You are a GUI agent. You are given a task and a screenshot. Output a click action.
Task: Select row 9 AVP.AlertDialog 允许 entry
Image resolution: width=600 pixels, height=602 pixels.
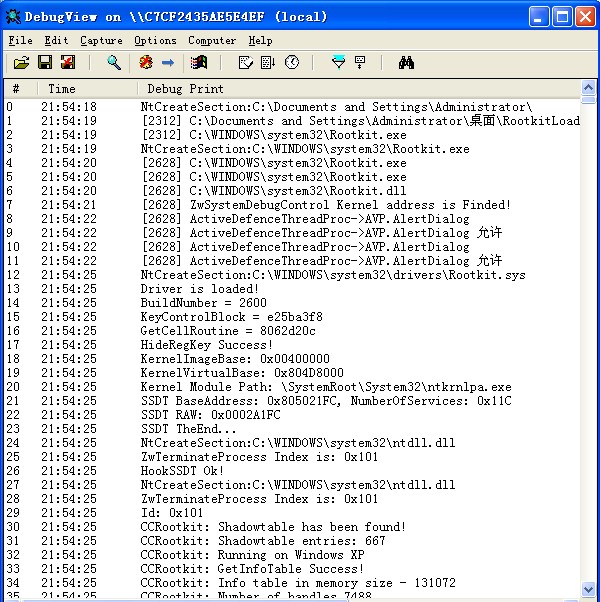point(292,233)
